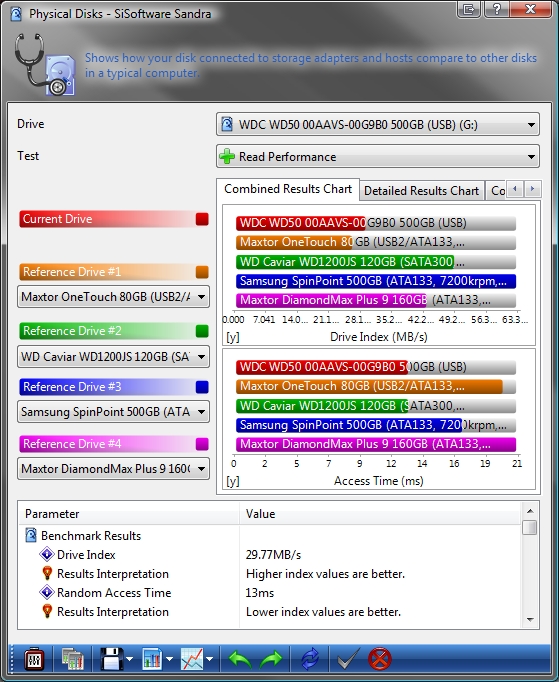Click the green back arrow icon
Viewport: 559px width, 682px height.
(240, 659)
